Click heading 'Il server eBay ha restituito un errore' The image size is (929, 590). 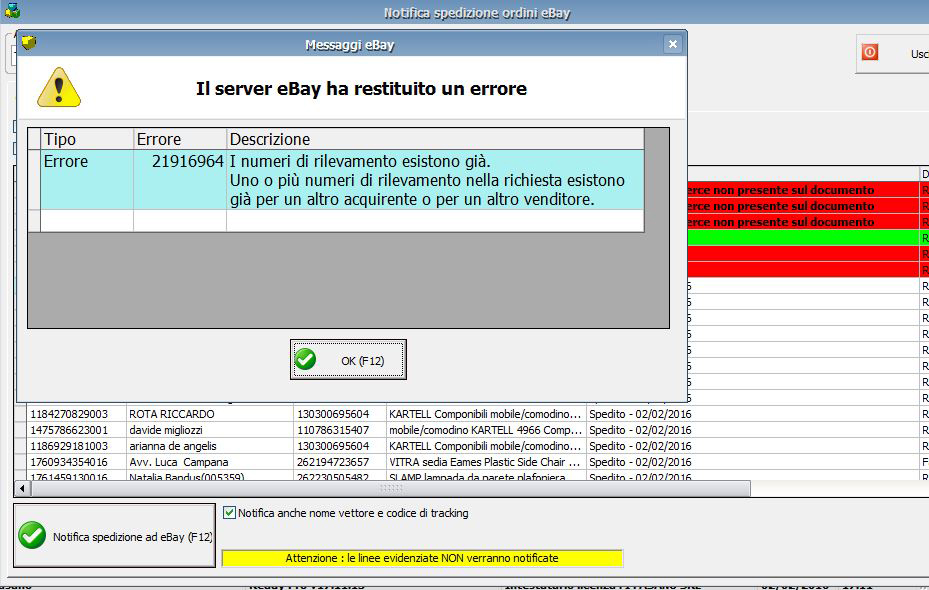pyautogui.click(x=361, y=88)
